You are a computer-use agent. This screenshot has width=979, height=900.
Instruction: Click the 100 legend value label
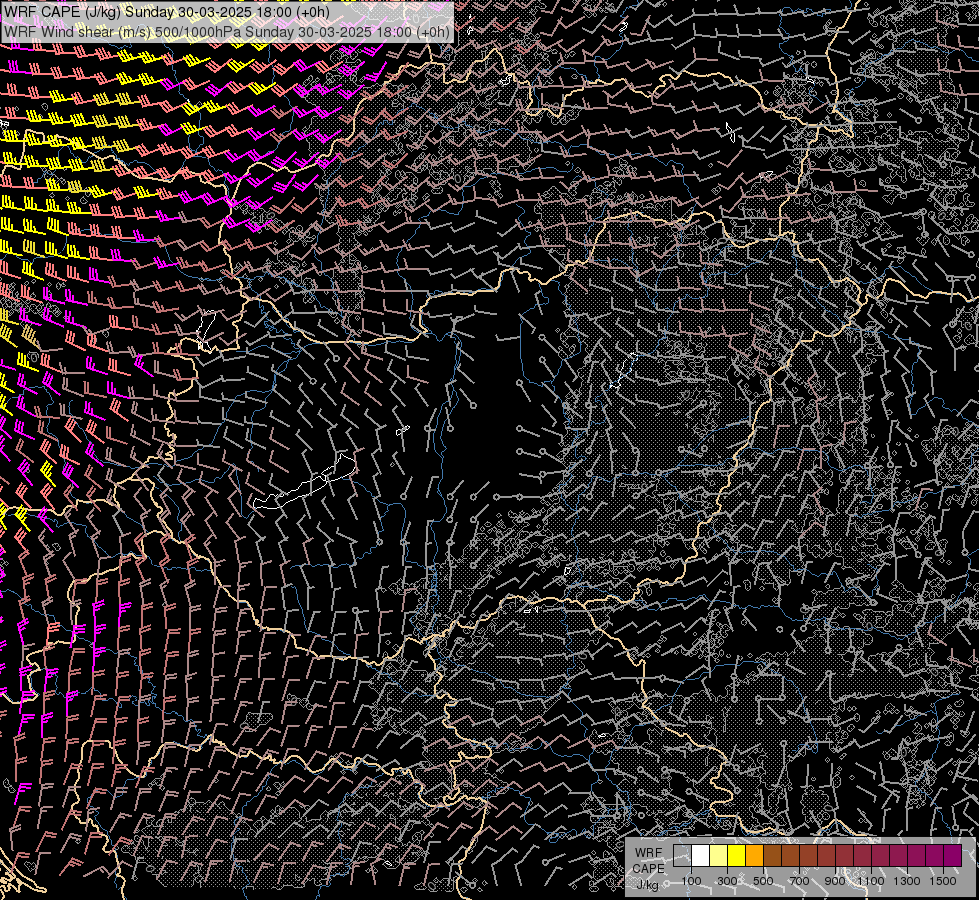[691, 881]
